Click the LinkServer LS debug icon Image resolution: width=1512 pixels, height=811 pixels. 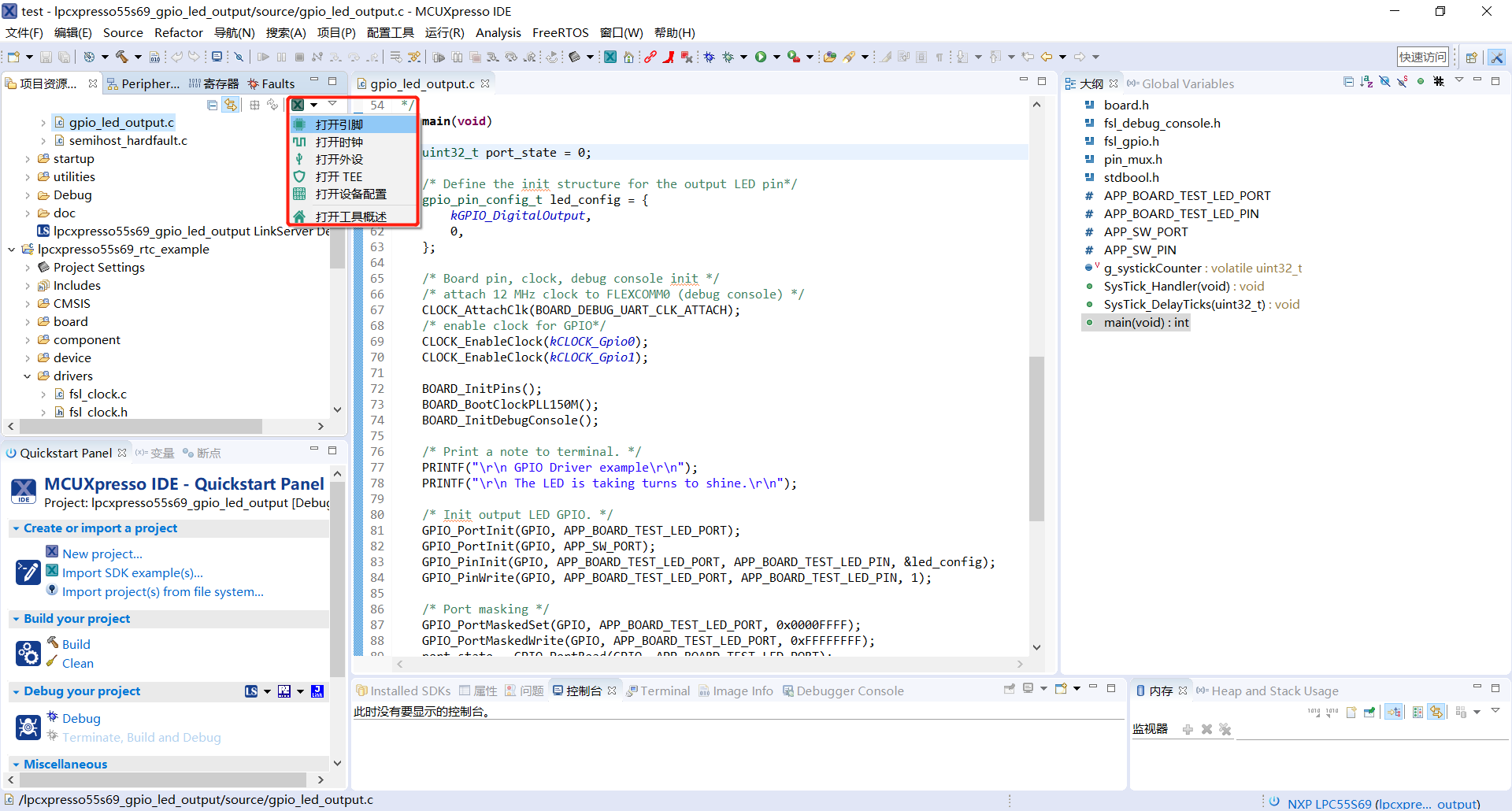[x=251, y=691]
